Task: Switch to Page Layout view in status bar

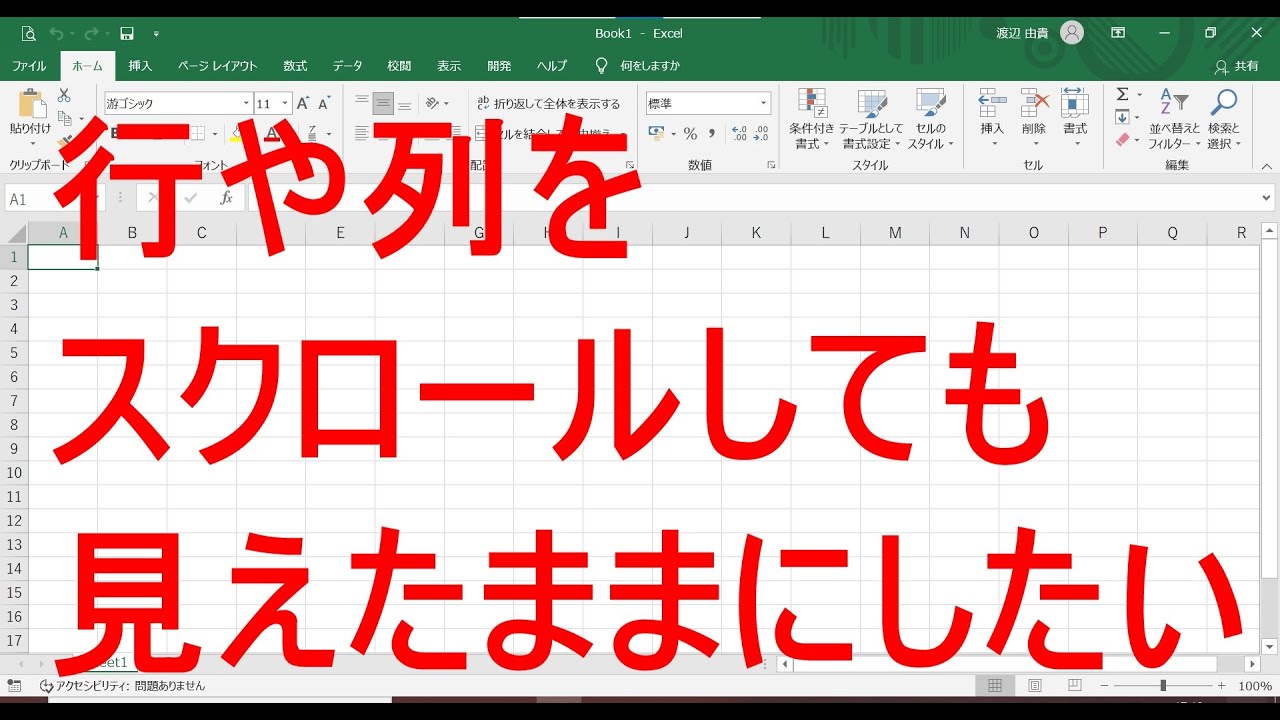Action: click(1035, 686)
